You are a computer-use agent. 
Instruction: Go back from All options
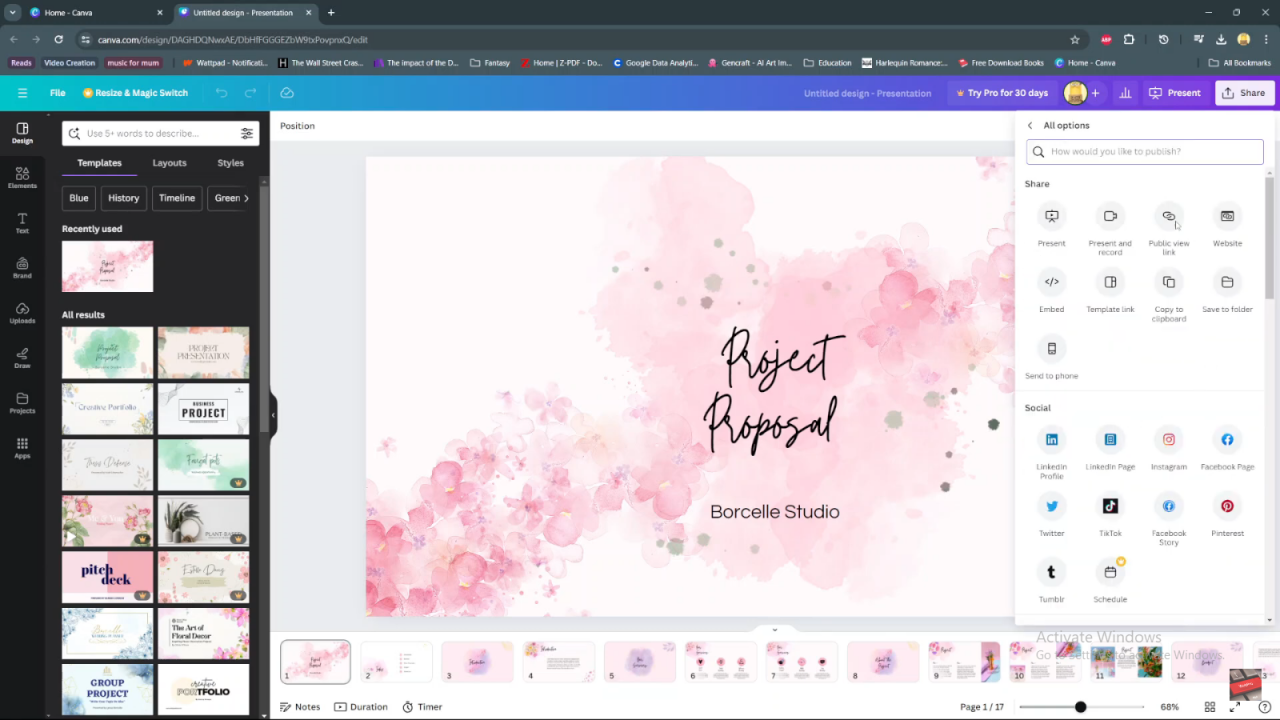[1030, 125]
